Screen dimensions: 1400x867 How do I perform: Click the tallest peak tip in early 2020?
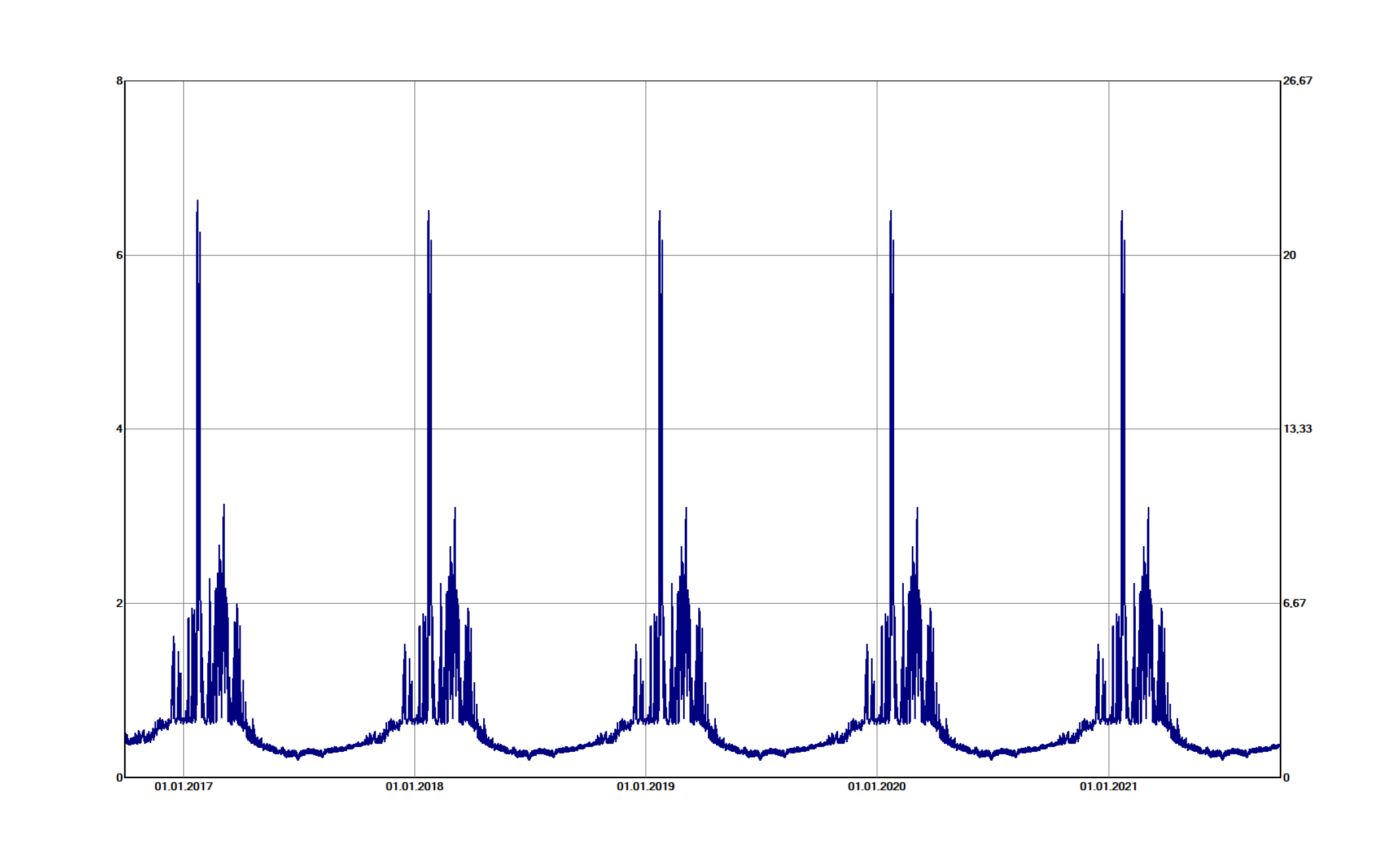point(891,212)
